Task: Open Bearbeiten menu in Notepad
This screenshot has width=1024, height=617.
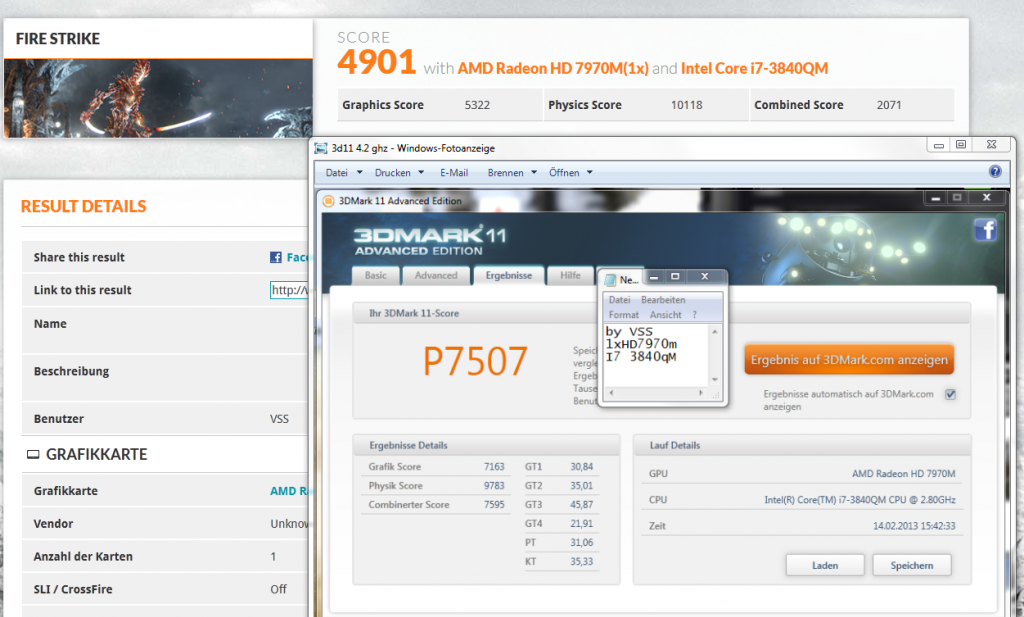Action: (x=663, y=300)
